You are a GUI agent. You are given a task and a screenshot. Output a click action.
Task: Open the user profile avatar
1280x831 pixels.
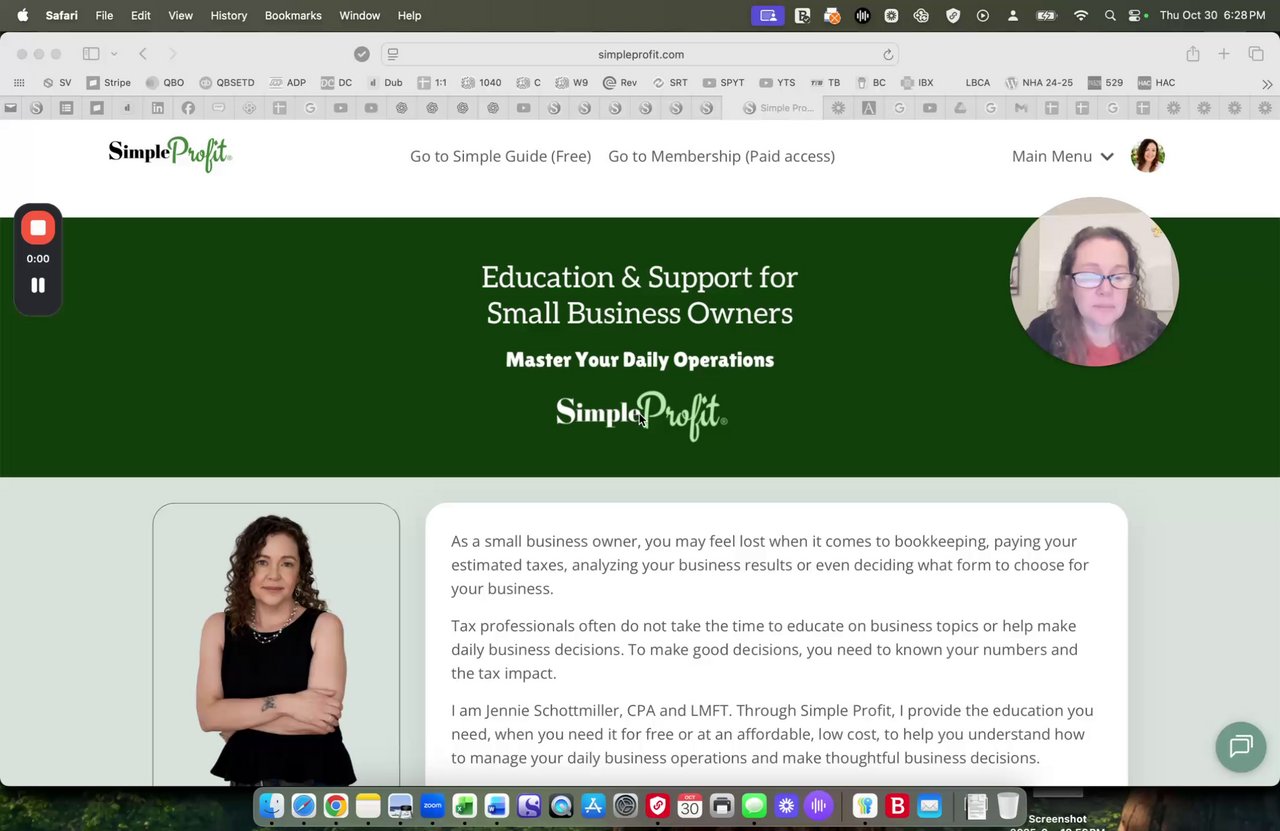tap(1147, 156)
